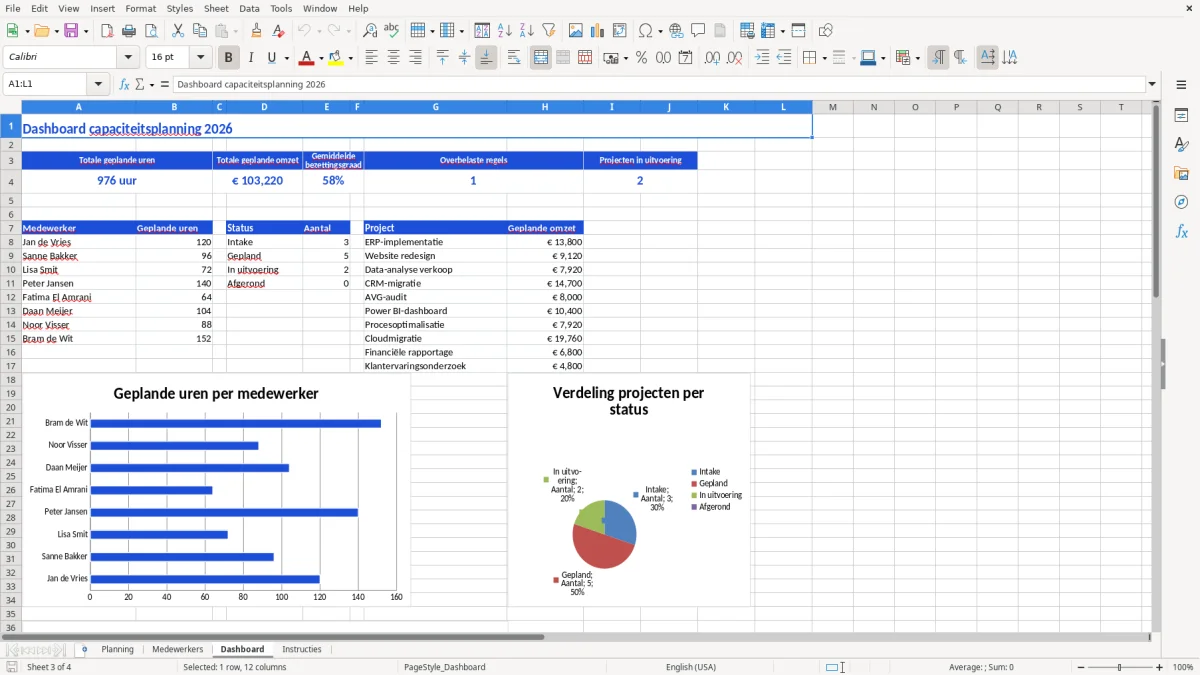
Task: Toggle Underline formatting
Action: (271, 58)
